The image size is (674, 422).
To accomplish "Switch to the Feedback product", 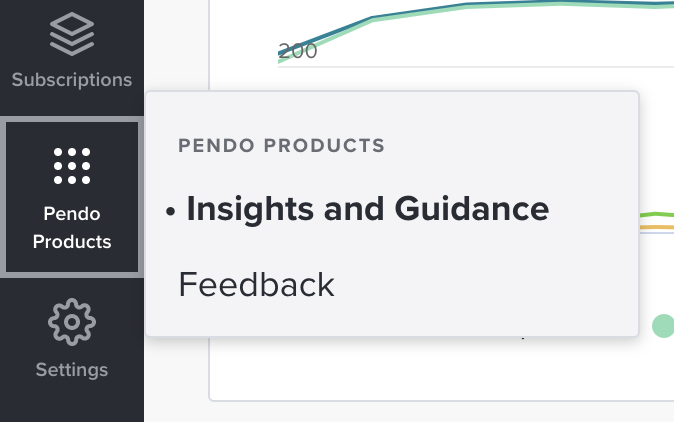I will (x=256, y=284).
